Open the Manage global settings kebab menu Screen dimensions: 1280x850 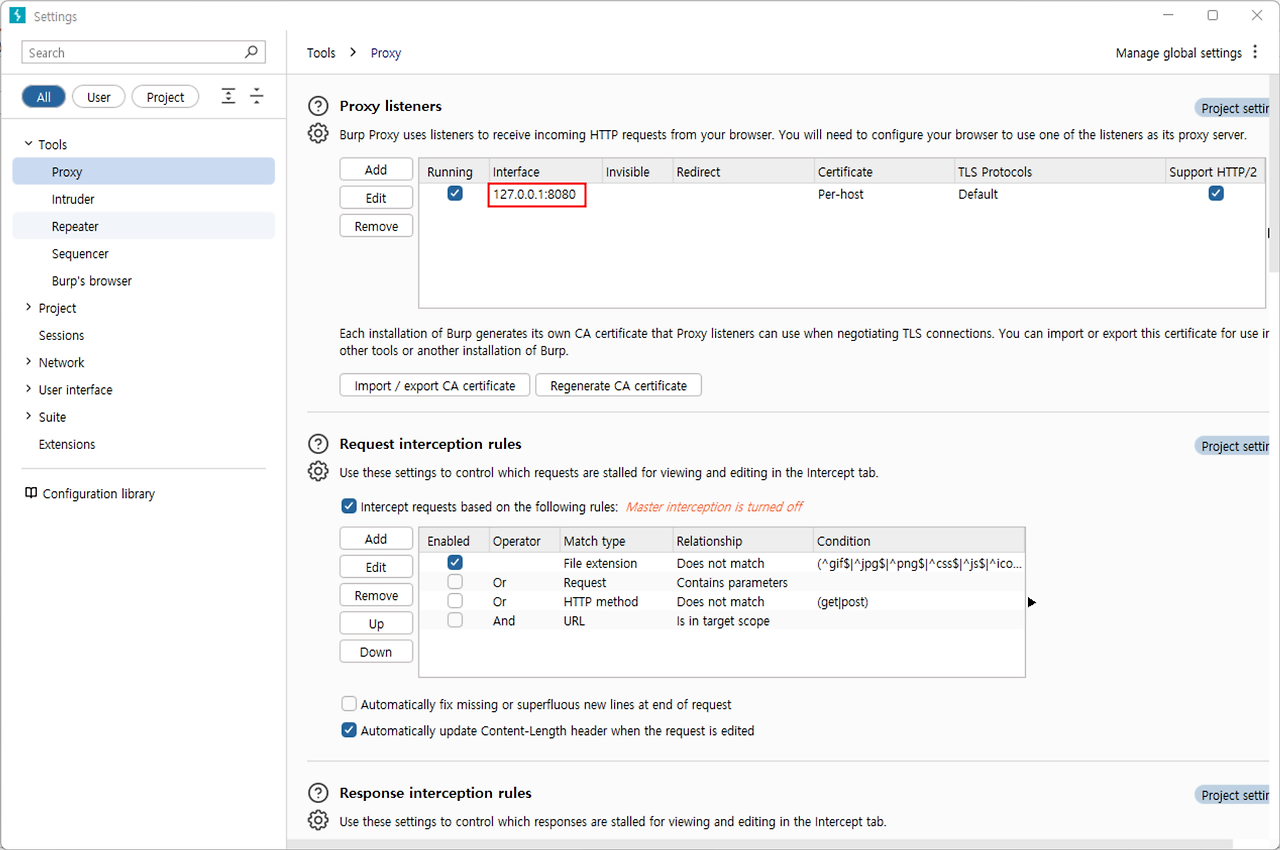[x=1256, y=53]
